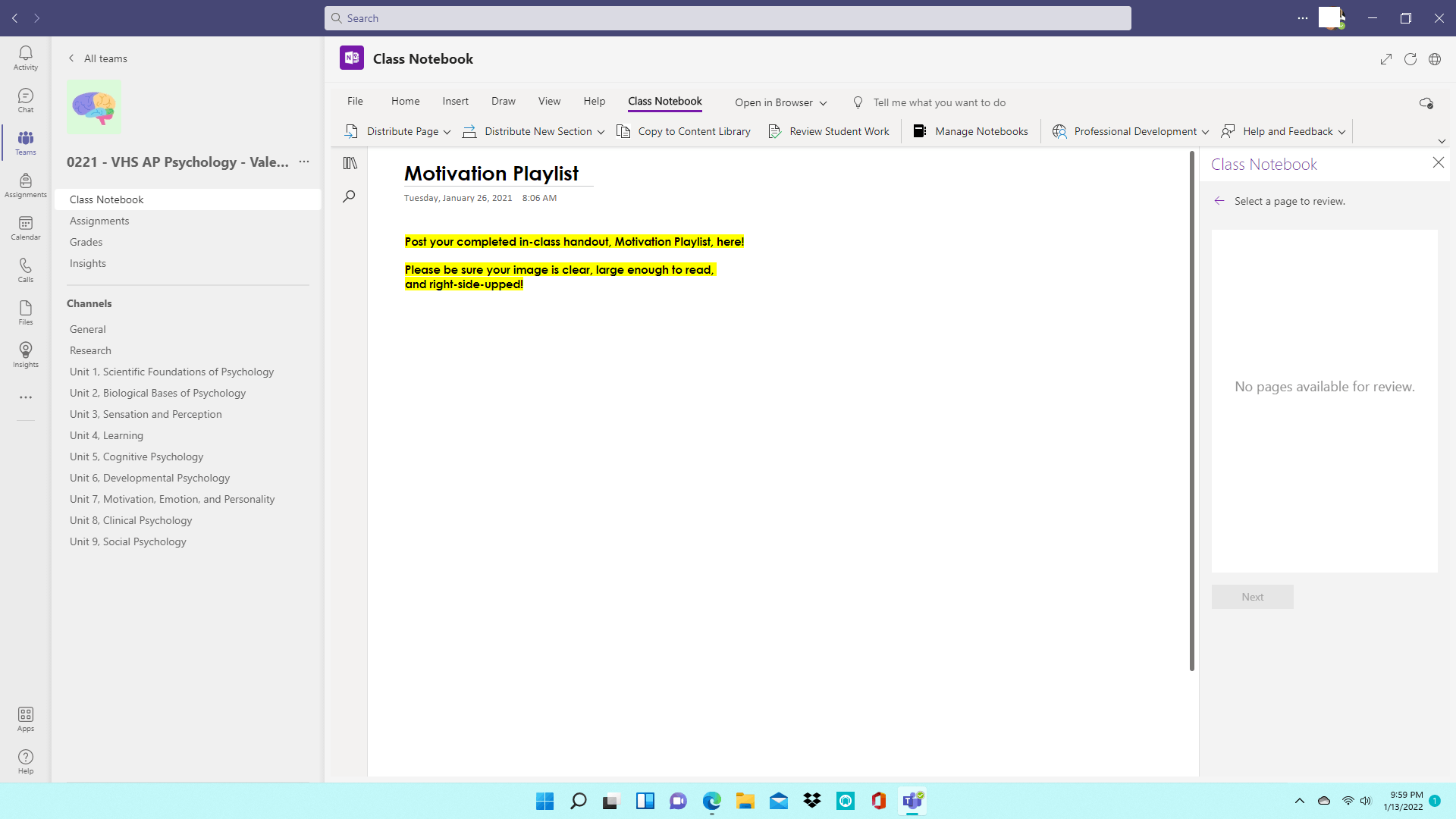Open the Calendar app icon

(26, 227)
